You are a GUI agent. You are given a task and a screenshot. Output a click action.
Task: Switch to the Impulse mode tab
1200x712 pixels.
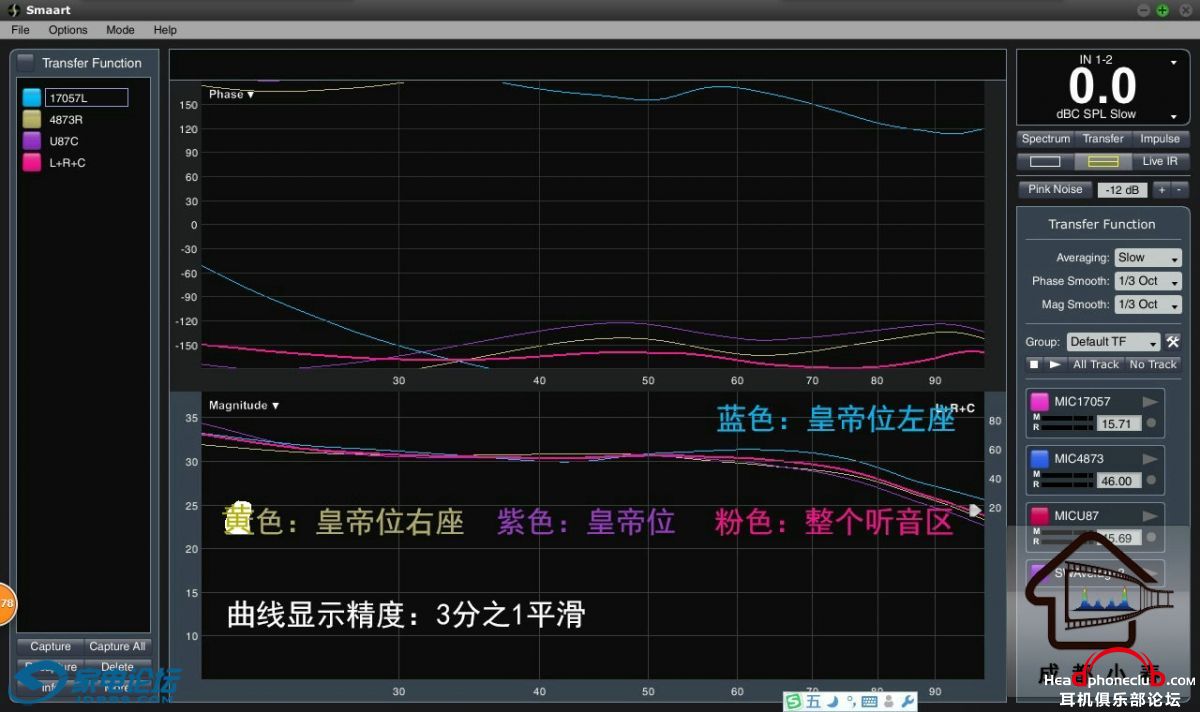point(1160,139)
